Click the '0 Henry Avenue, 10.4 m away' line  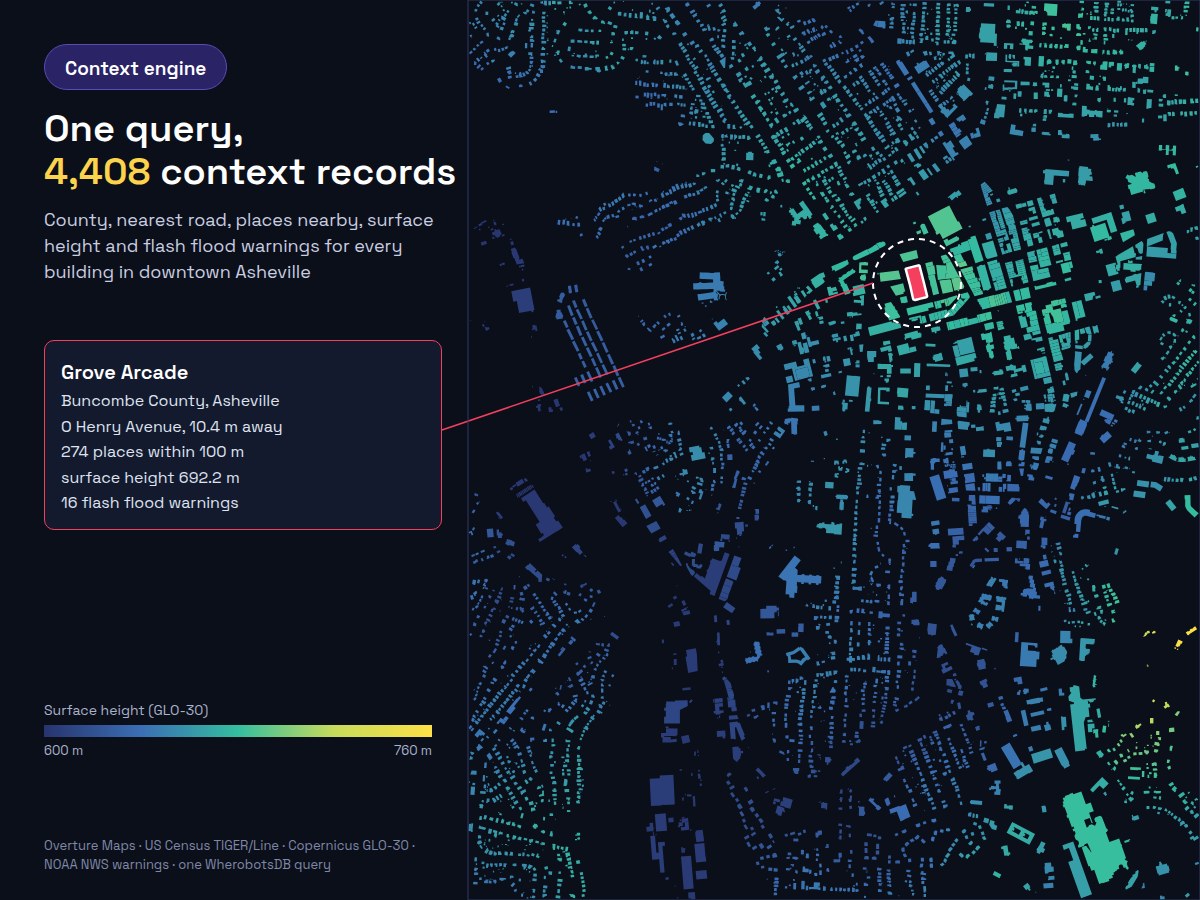(171, 427)
